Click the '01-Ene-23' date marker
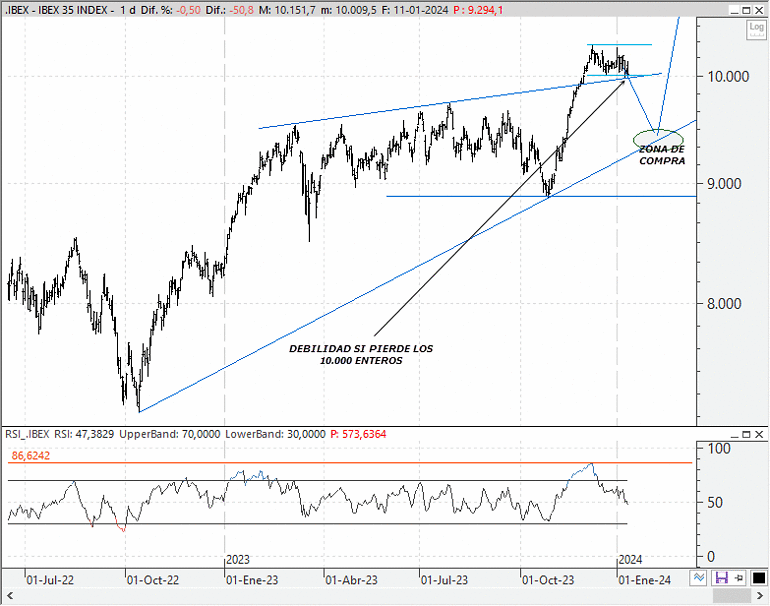This screenshot has height=606, width=770. tap(252, 580)
